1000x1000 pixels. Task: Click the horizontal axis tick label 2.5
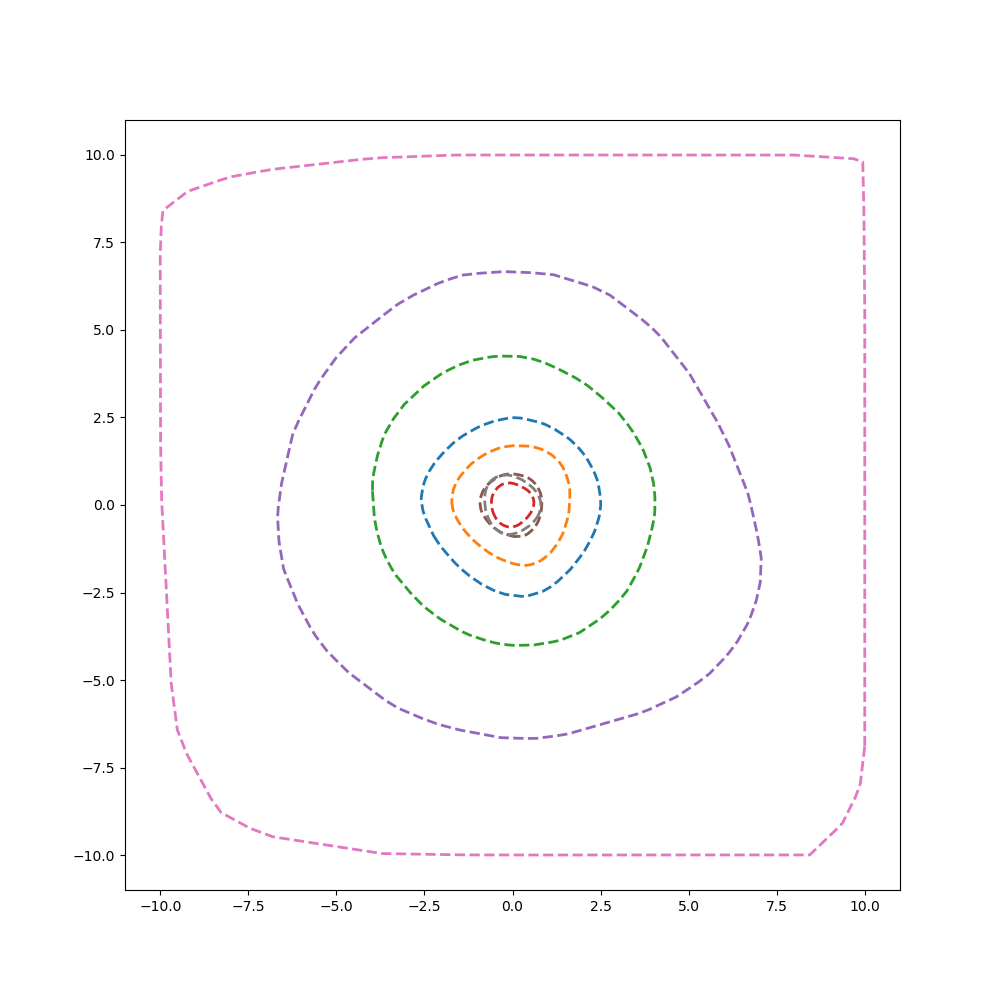point(601,906)
